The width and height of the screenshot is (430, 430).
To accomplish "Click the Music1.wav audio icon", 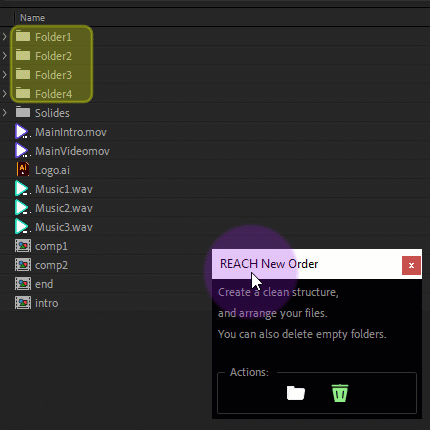I will [23, 189].
